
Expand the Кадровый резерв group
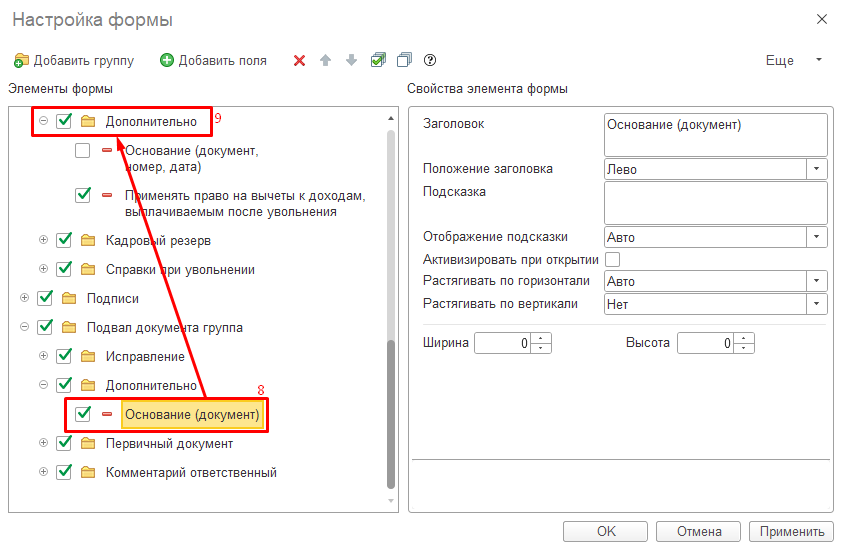(x=43, y=240)
